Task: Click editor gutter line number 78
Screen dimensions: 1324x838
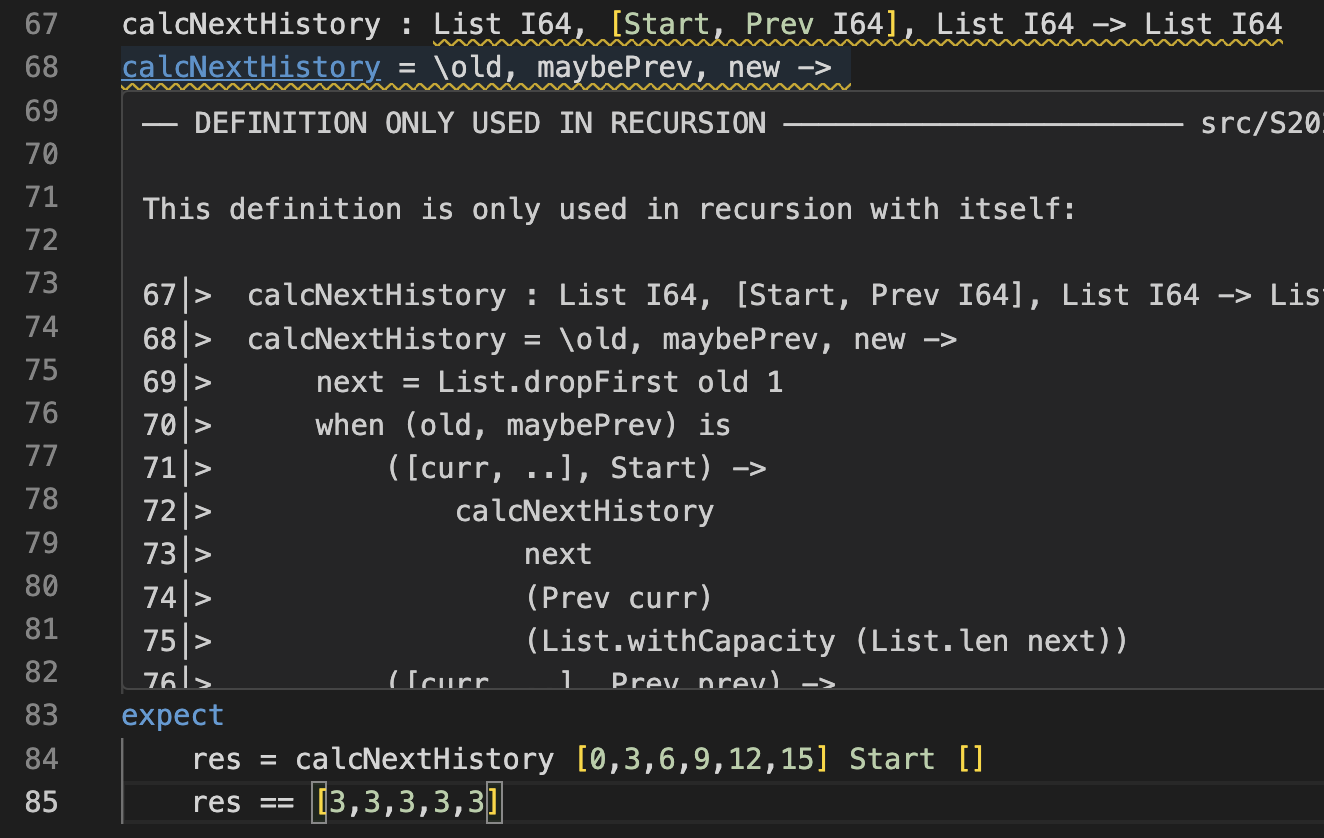Action: click(41, 498)
